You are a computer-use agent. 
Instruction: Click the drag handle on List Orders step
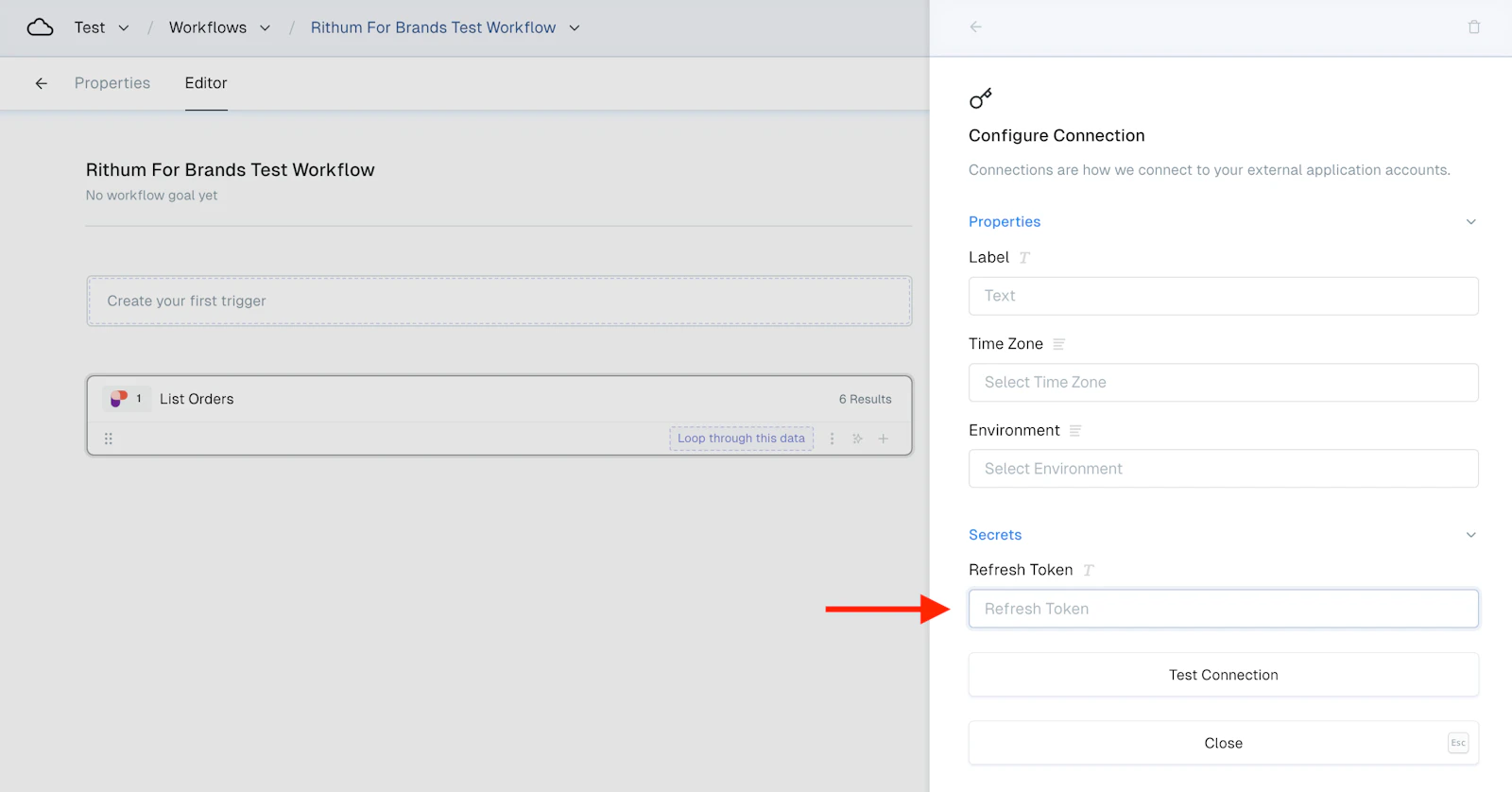coord(109,439)
